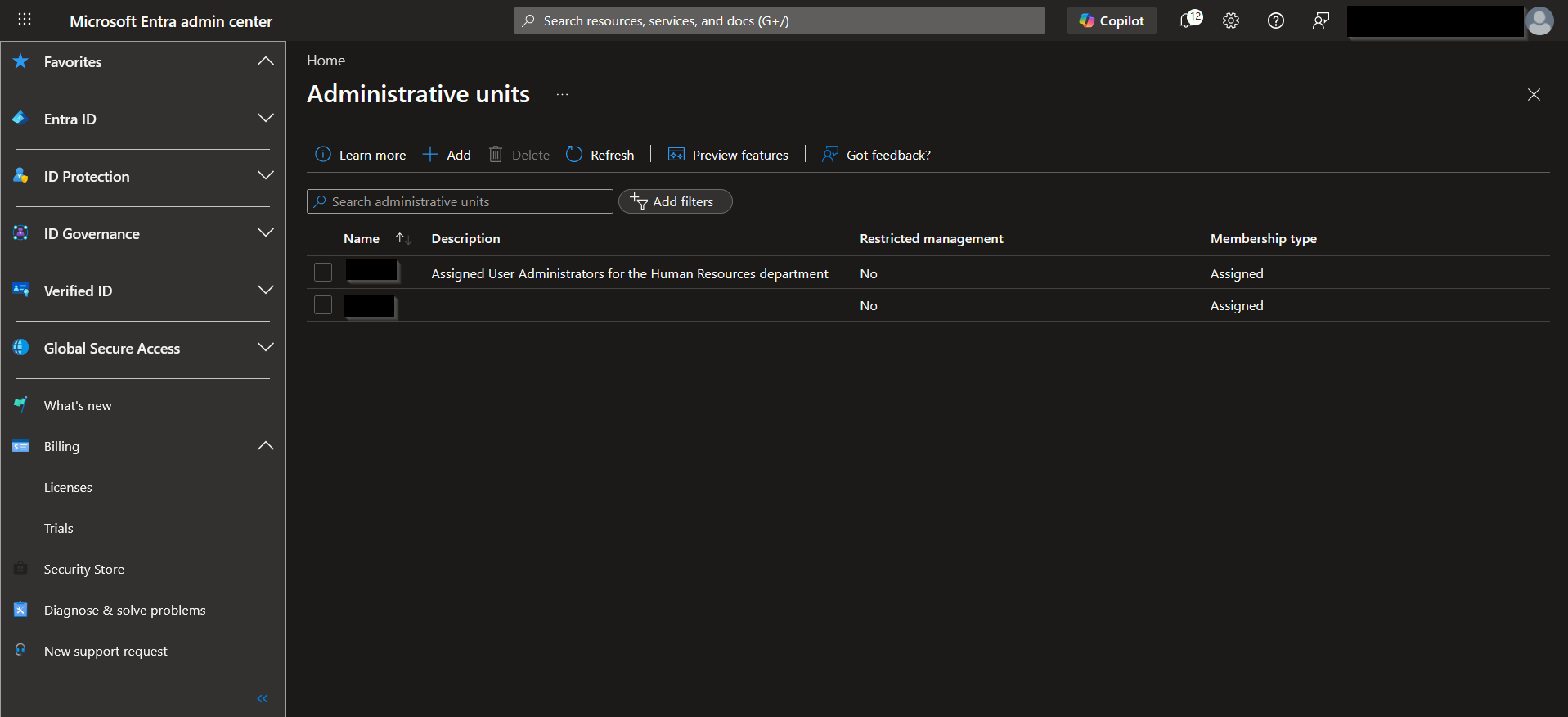Screen dimensions: 1568x717
Task: Click the Search administrative units field
Action: tap(460, 201)
